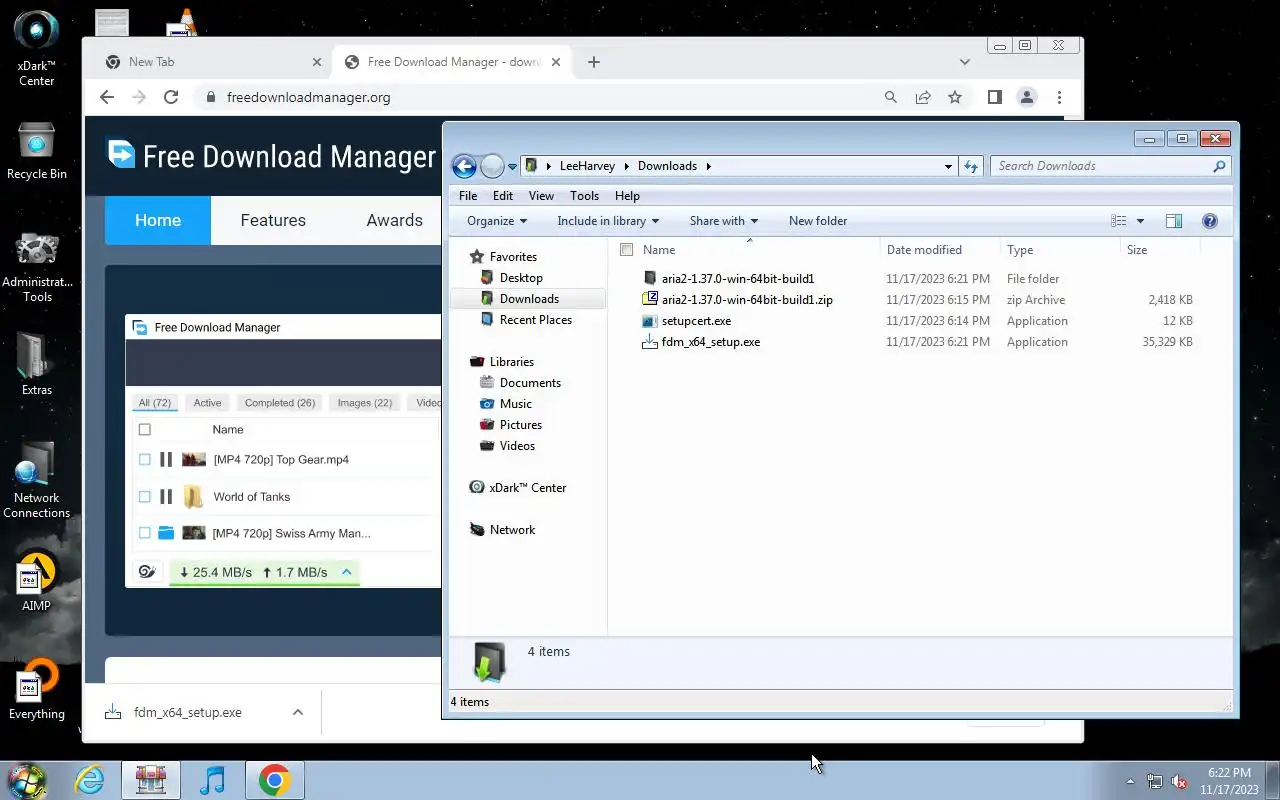This screenshot has height=800, width=1280.
Task: Click fdm_x64_setup.exe in Chrome download bar
Action: click(x=188, y=713)
